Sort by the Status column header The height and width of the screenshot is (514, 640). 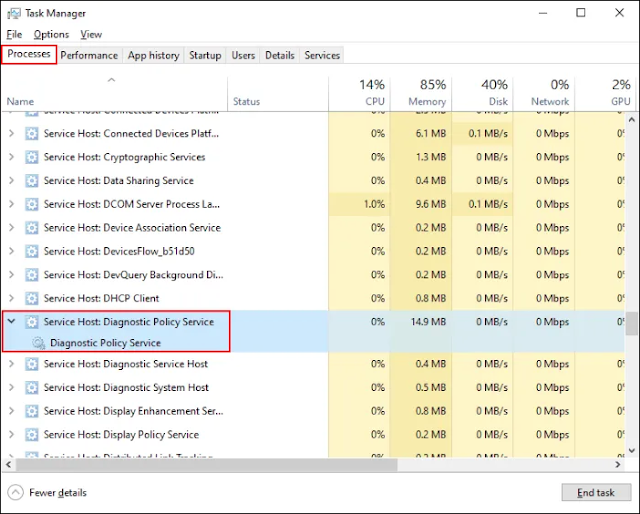click(x=278, y=94)
